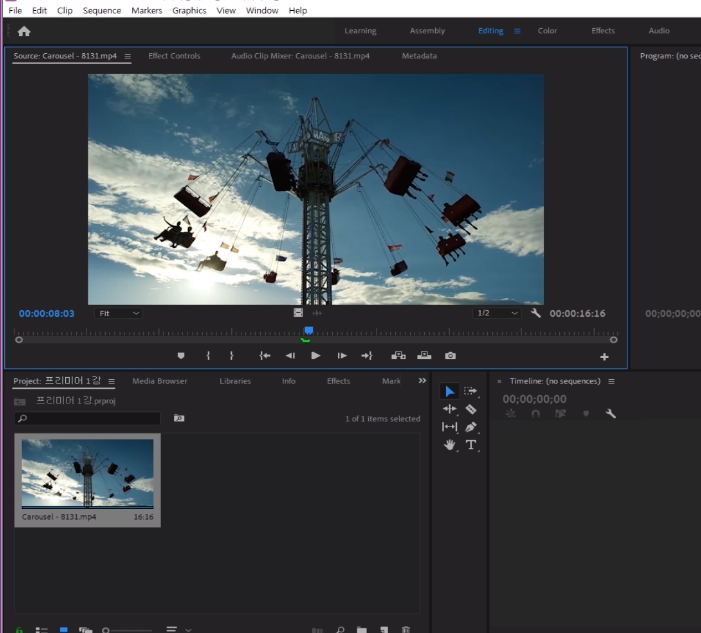
Task: Switch to the Effect Controls tab
Action: (x=174, y=56)
